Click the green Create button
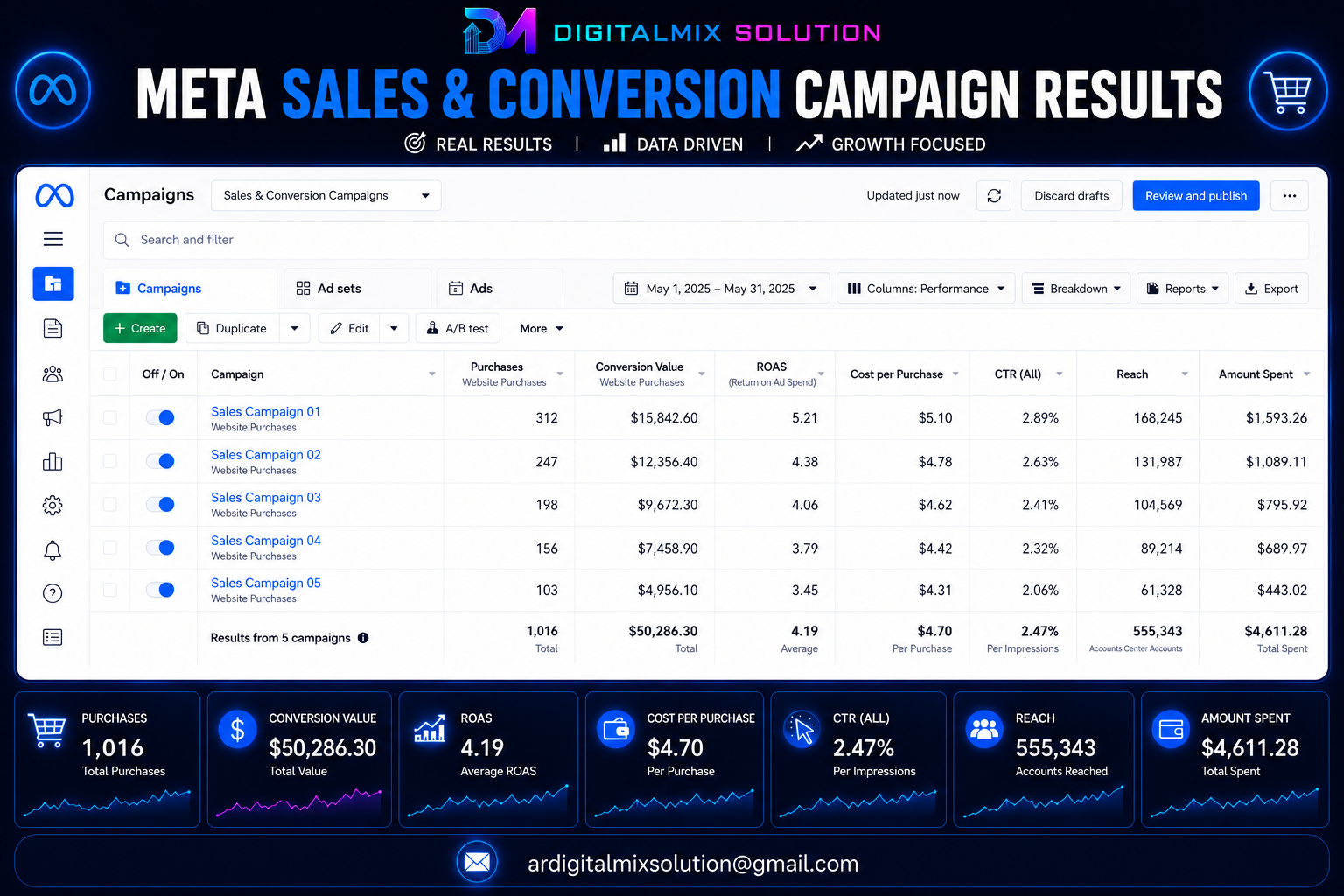The width and height of the screenshot is (1344, 896). point(140,329)
